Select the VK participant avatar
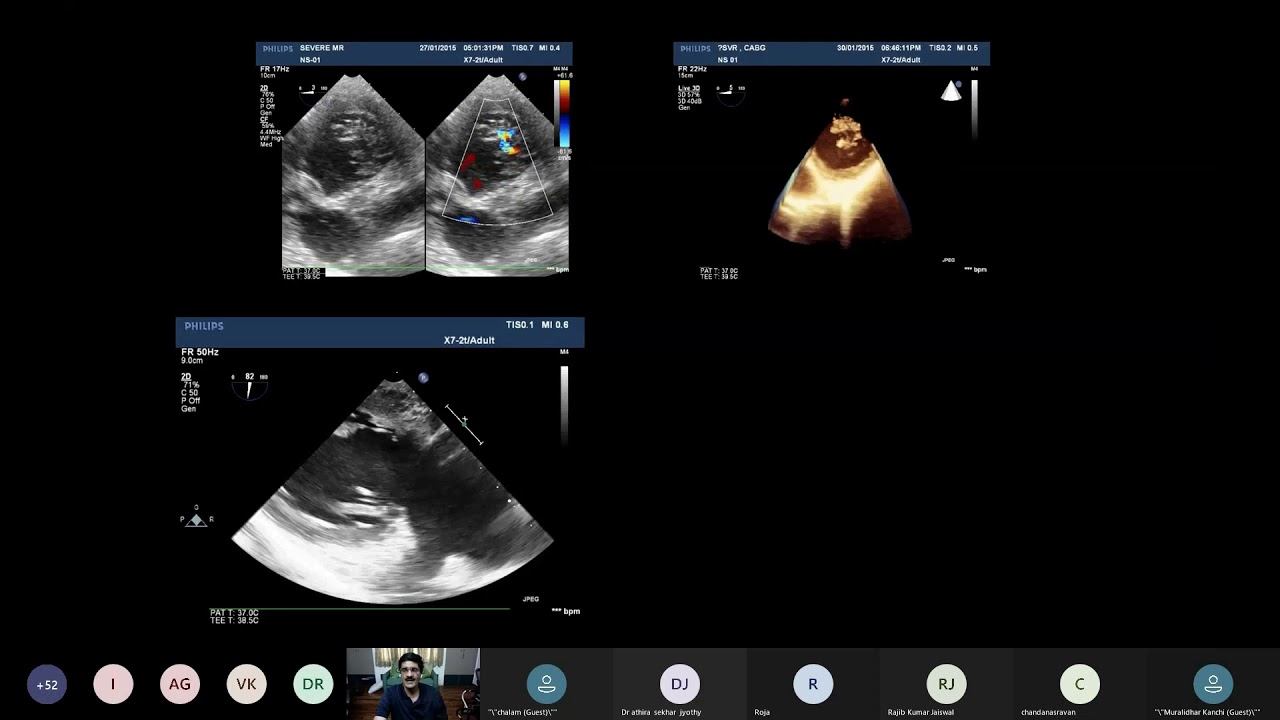1280x720 pixels. click(x=246, y=684)
